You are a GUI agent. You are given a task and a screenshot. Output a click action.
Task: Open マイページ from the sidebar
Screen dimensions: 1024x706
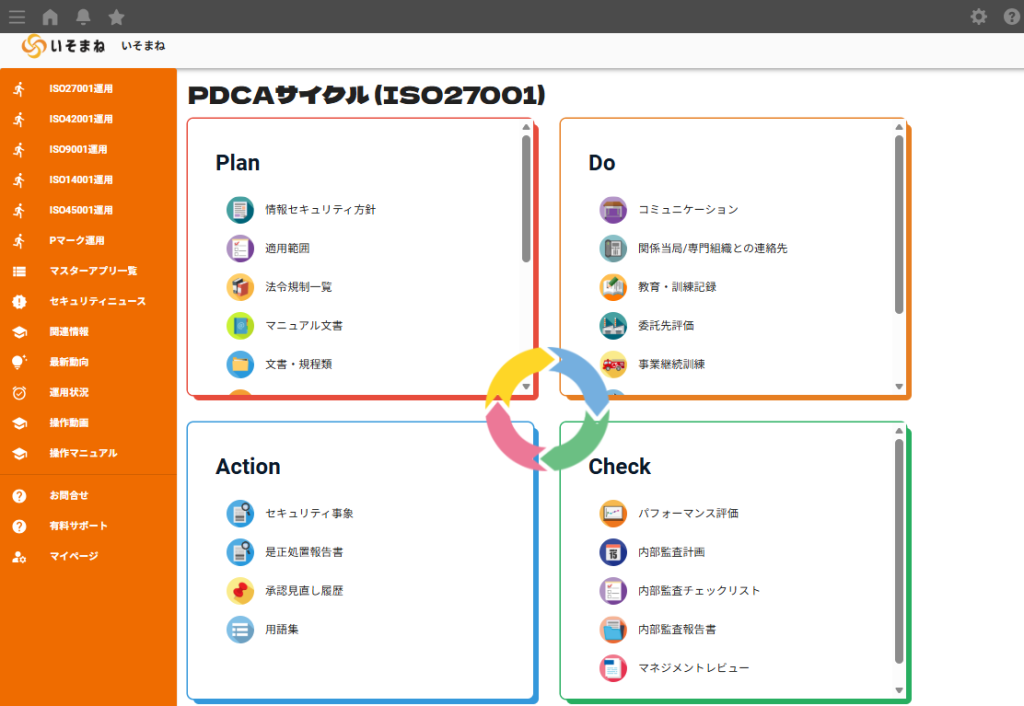point(73,556)
